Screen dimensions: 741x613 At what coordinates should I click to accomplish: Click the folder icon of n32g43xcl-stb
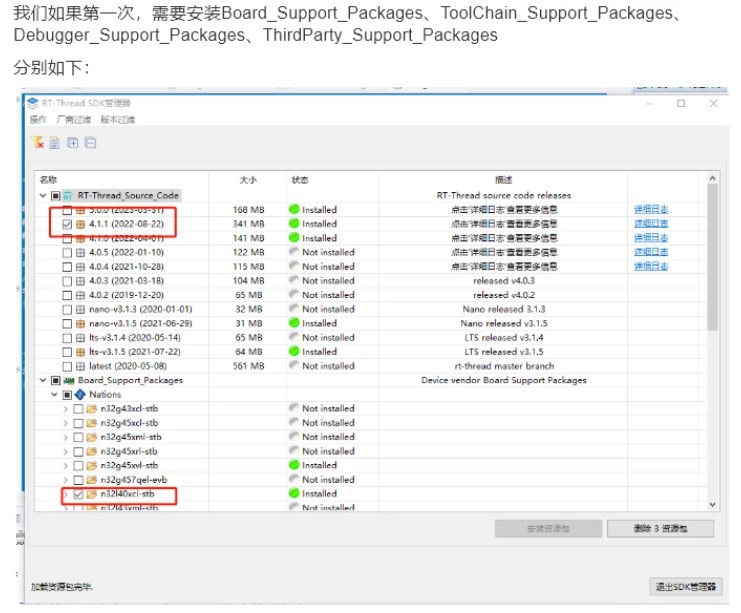[92, 409]
